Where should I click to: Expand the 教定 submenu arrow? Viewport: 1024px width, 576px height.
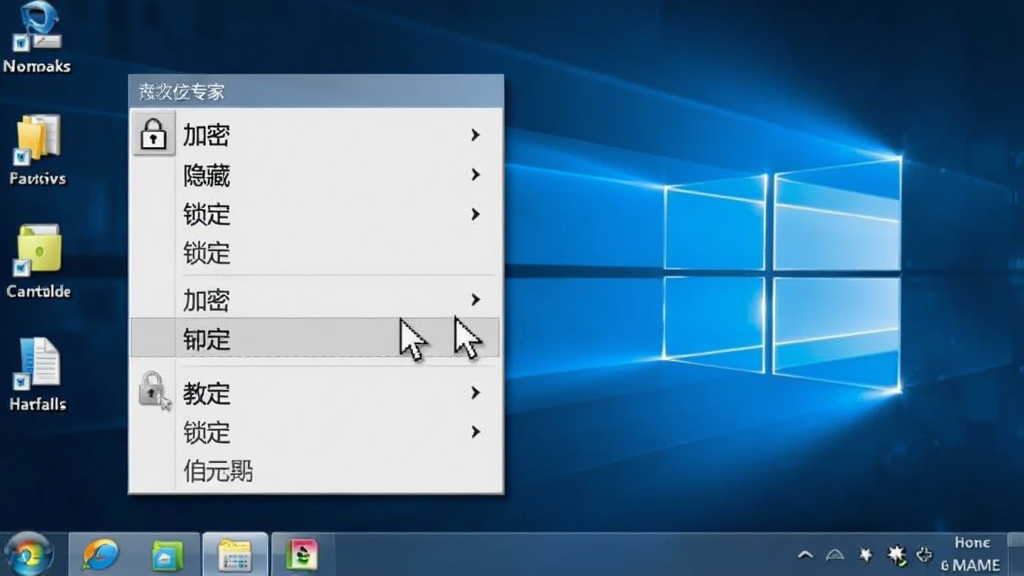click(x=475, y=392)
